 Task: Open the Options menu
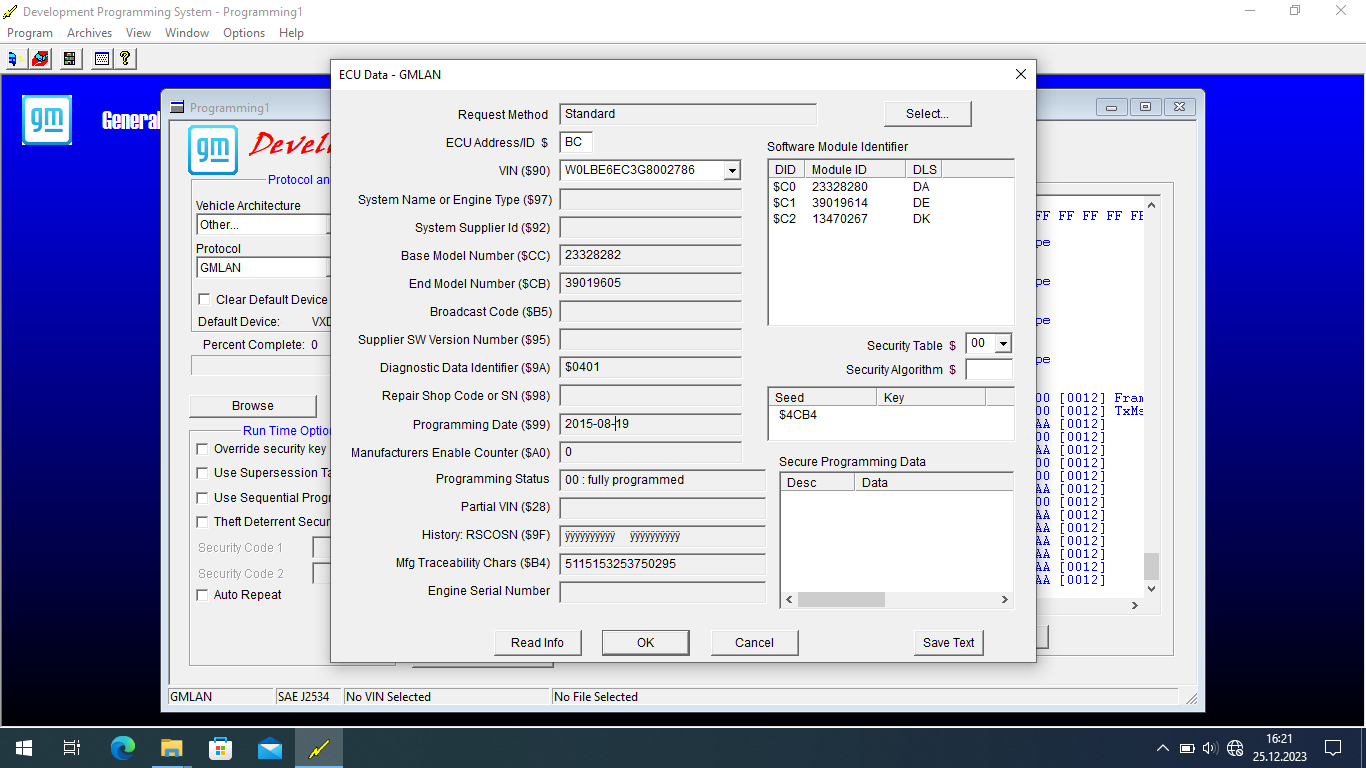point(244,33)
